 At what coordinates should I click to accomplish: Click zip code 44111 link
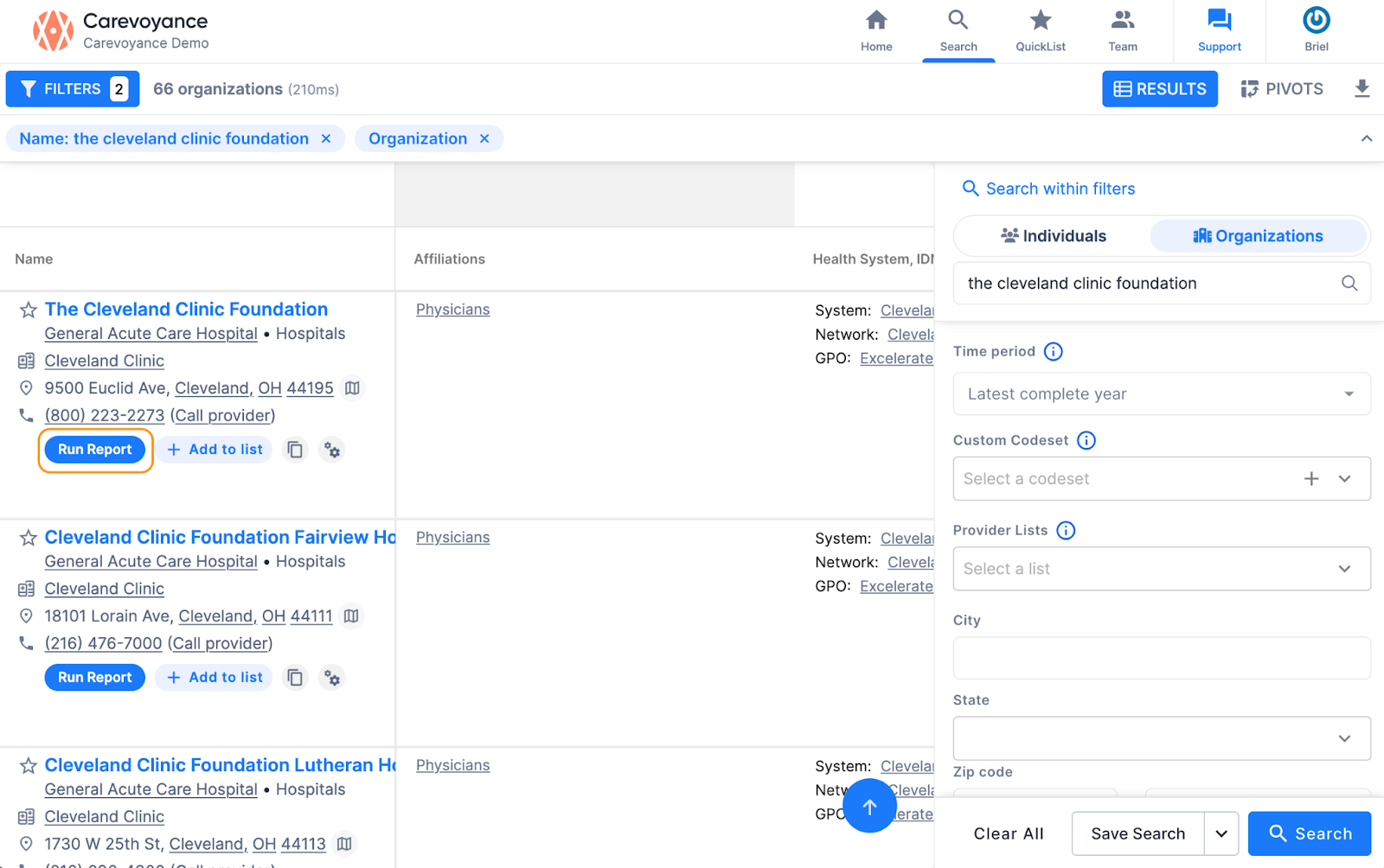tap(311, 616)
